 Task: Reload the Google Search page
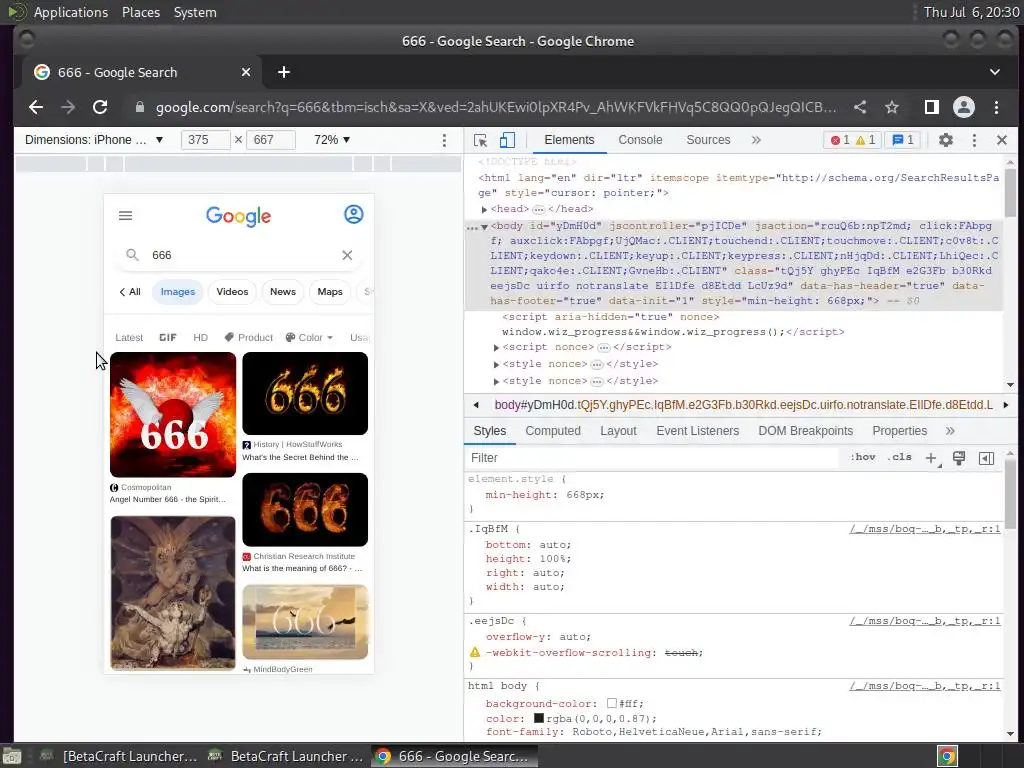point(100,107)
